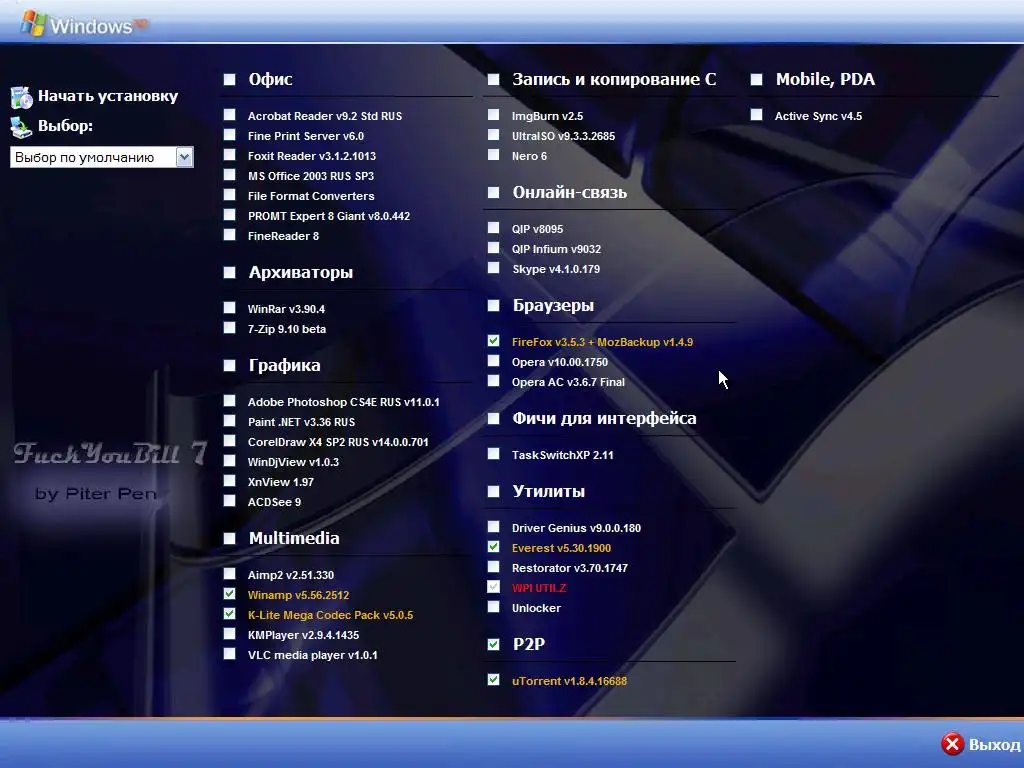Tick the Aimp2 v2.51.330 checkbox
Screen dimensions: 1024x768
(x=229, y=573)
